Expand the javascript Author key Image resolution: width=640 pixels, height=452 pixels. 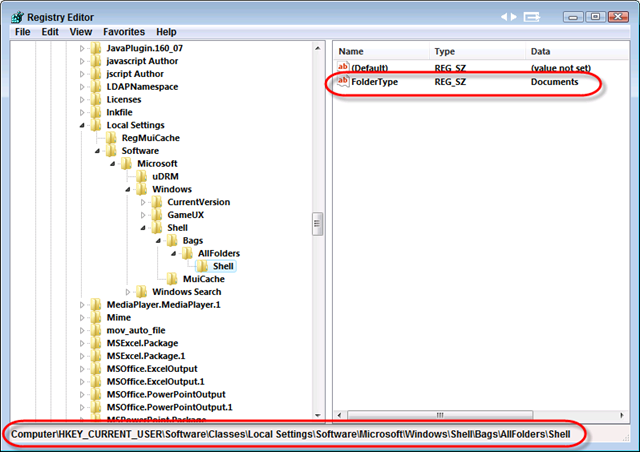point(82,61)
